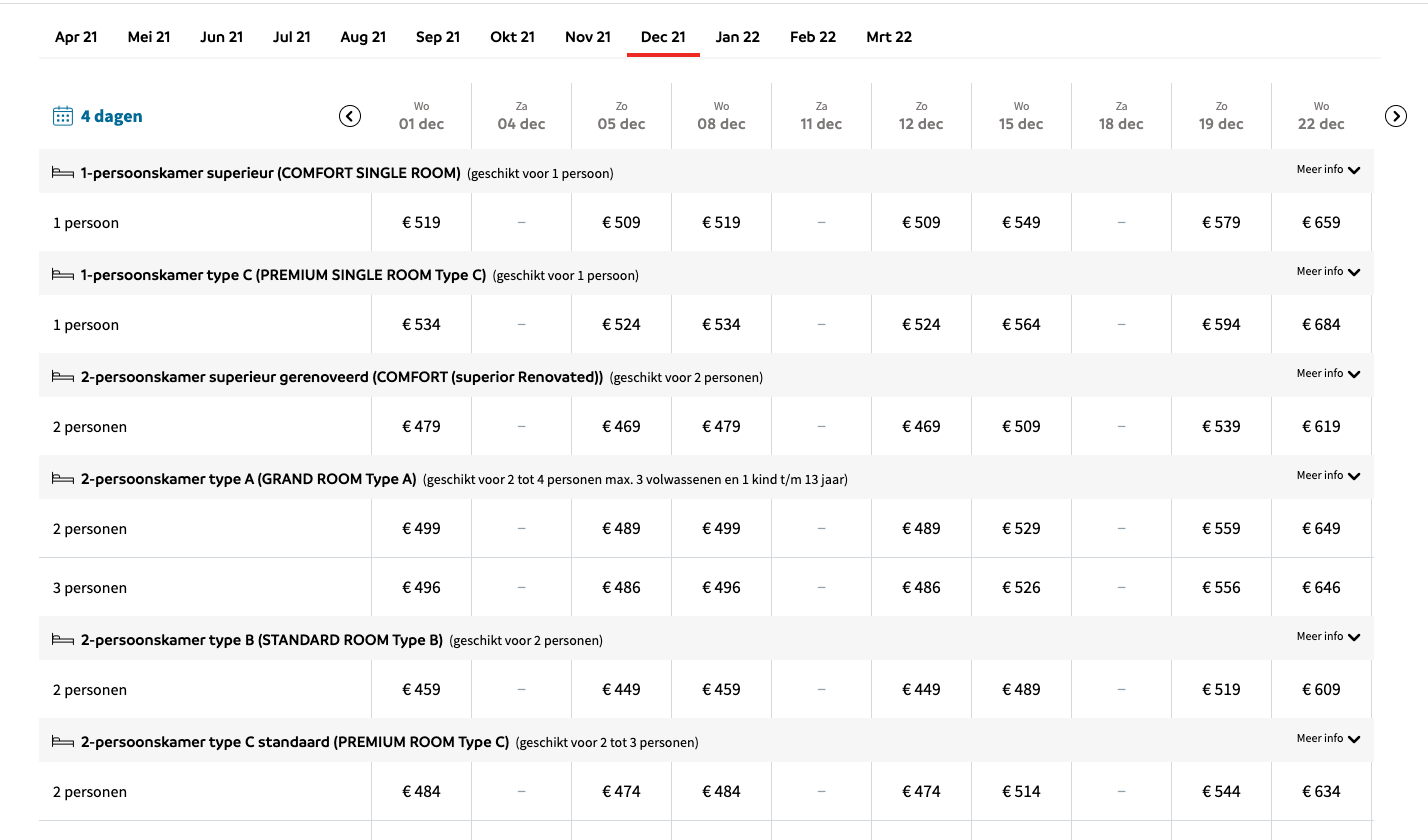Choose € 484 Premium Room C on 01 dec
Screen dimensions: 1428x840
coord(421,791)
